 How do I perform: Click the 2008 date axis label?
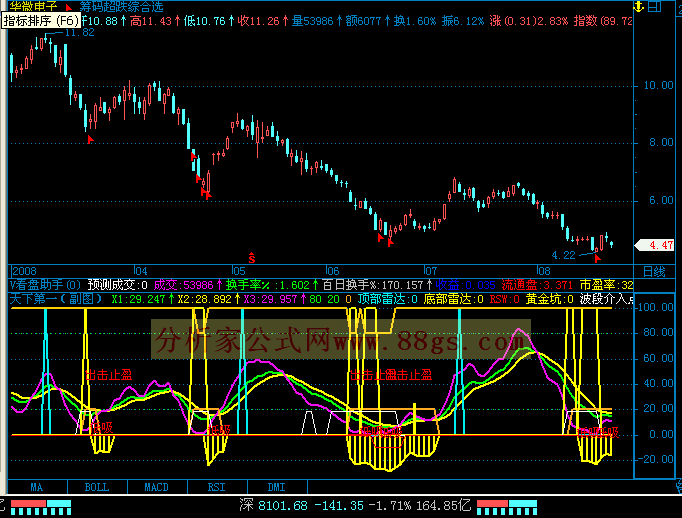(x=24, y=271)
